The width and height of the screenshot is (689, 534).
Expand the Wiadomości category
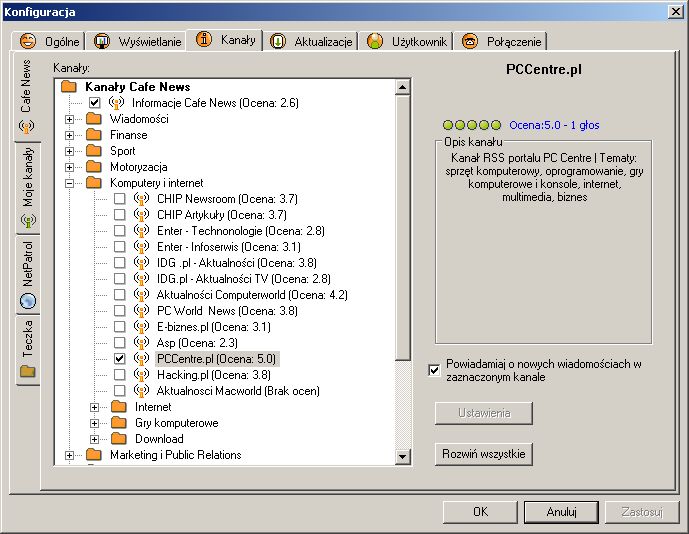pyautogui.click(x=70, y=119)
